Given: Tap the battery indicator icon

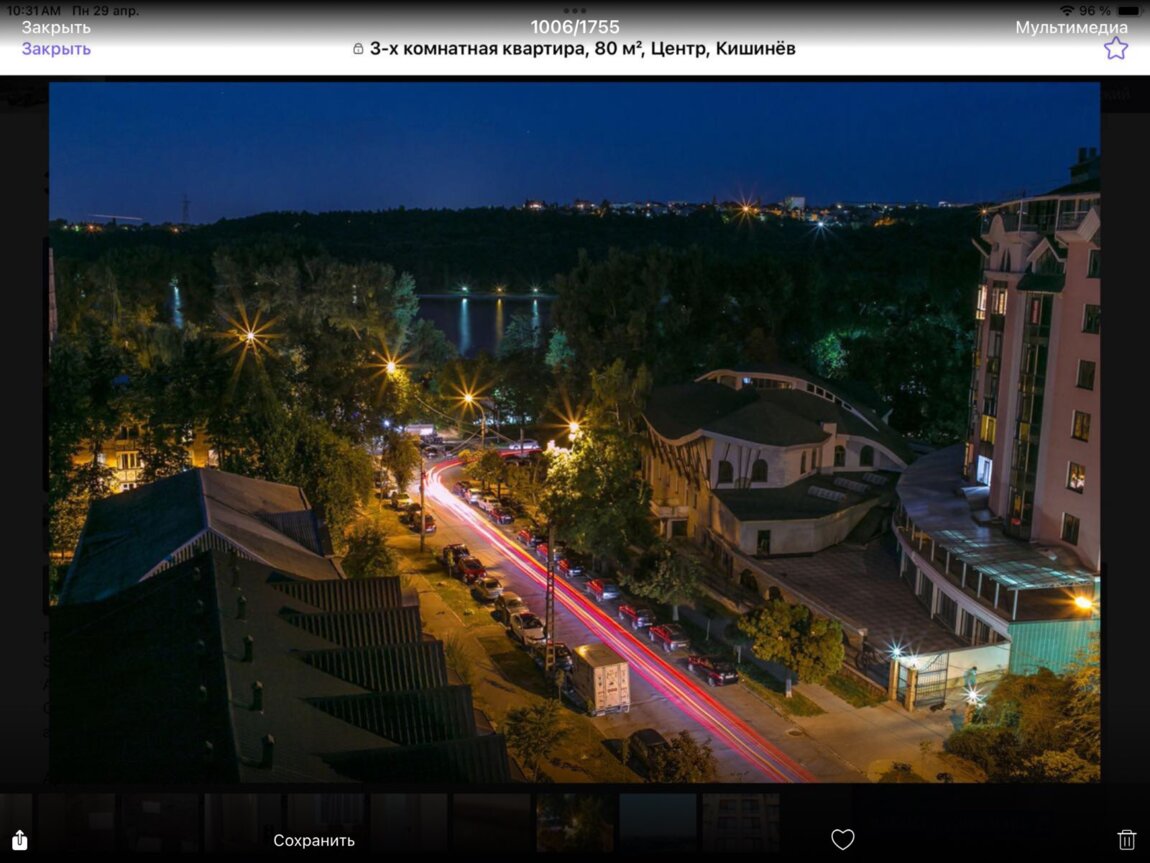Looking at the screenshot, I should (1130, 10).
